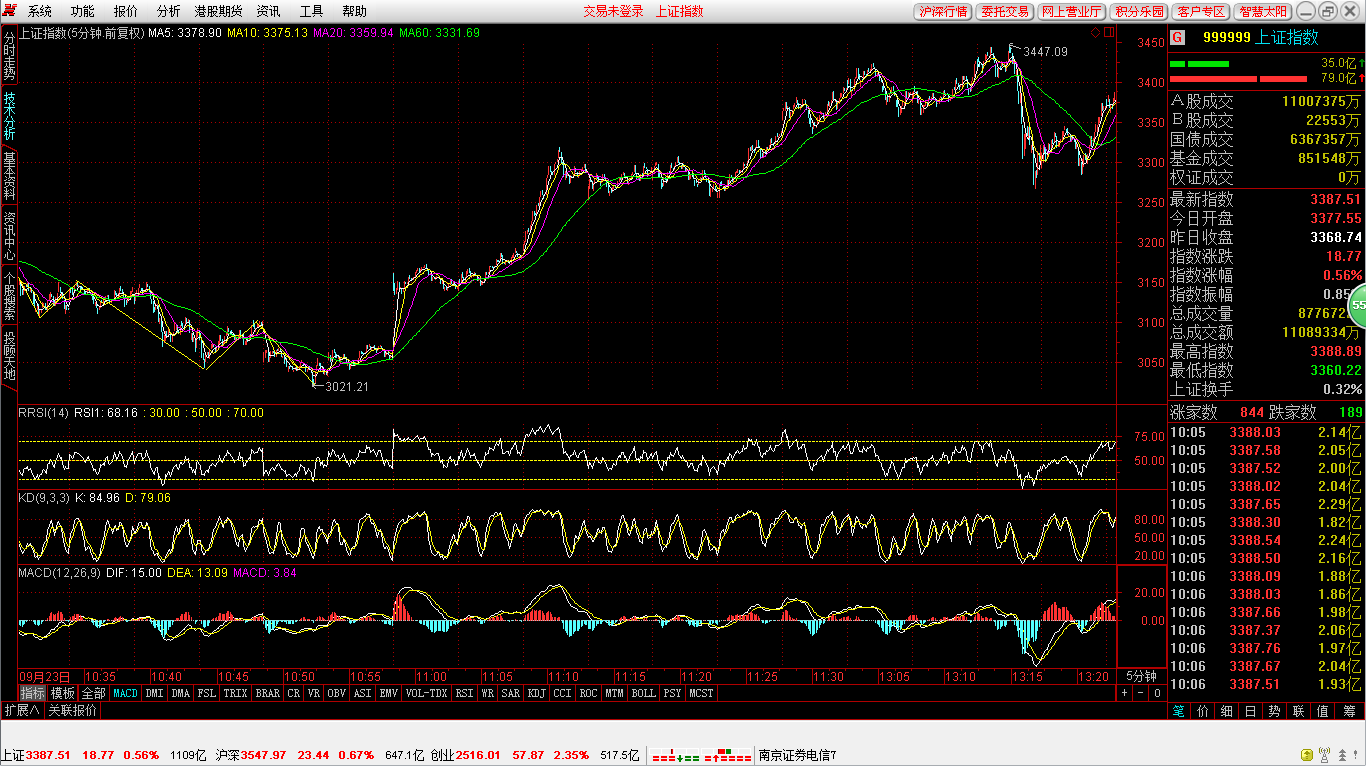
Task: Select the 指标 tab below the chart
Action: coord(33,693)
